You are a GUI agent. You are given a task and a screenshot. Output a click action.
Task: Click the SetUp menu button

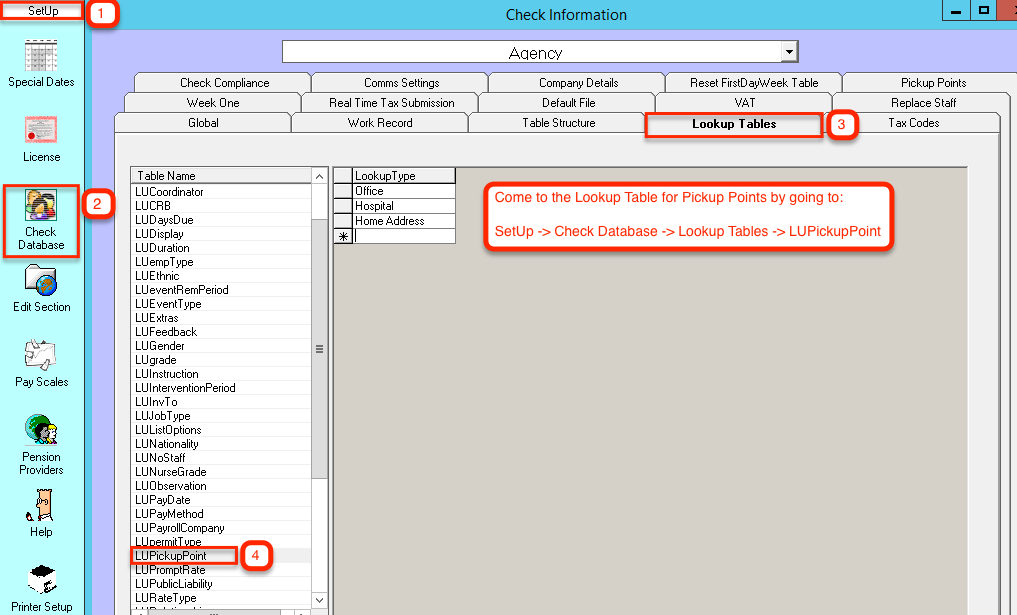pos(42,11)
